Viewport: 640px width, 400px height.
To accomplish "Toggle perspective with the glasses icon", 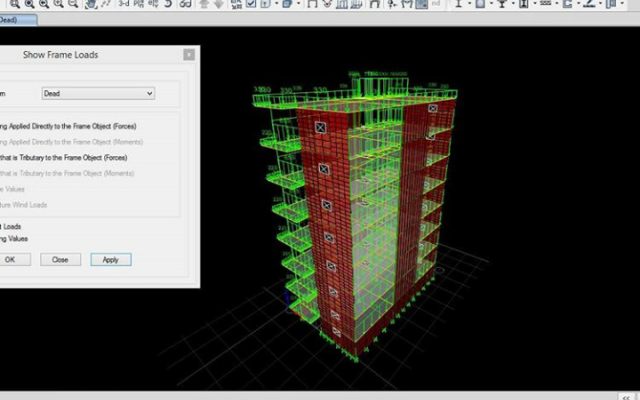I will point(185,4).
